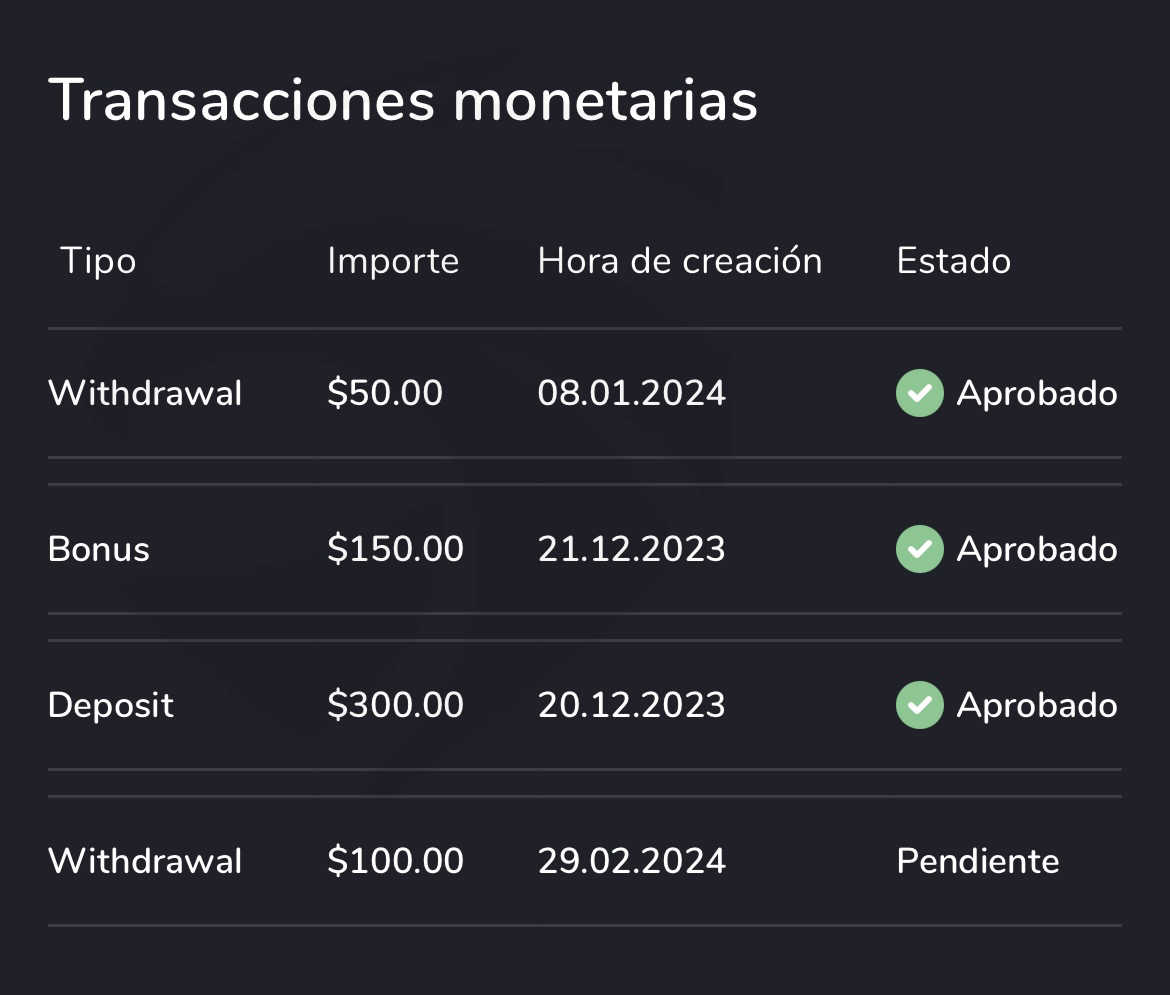Click the green checkmark beside $50.00 withdrawal
1170x995 pixels.
click(919, 393)
